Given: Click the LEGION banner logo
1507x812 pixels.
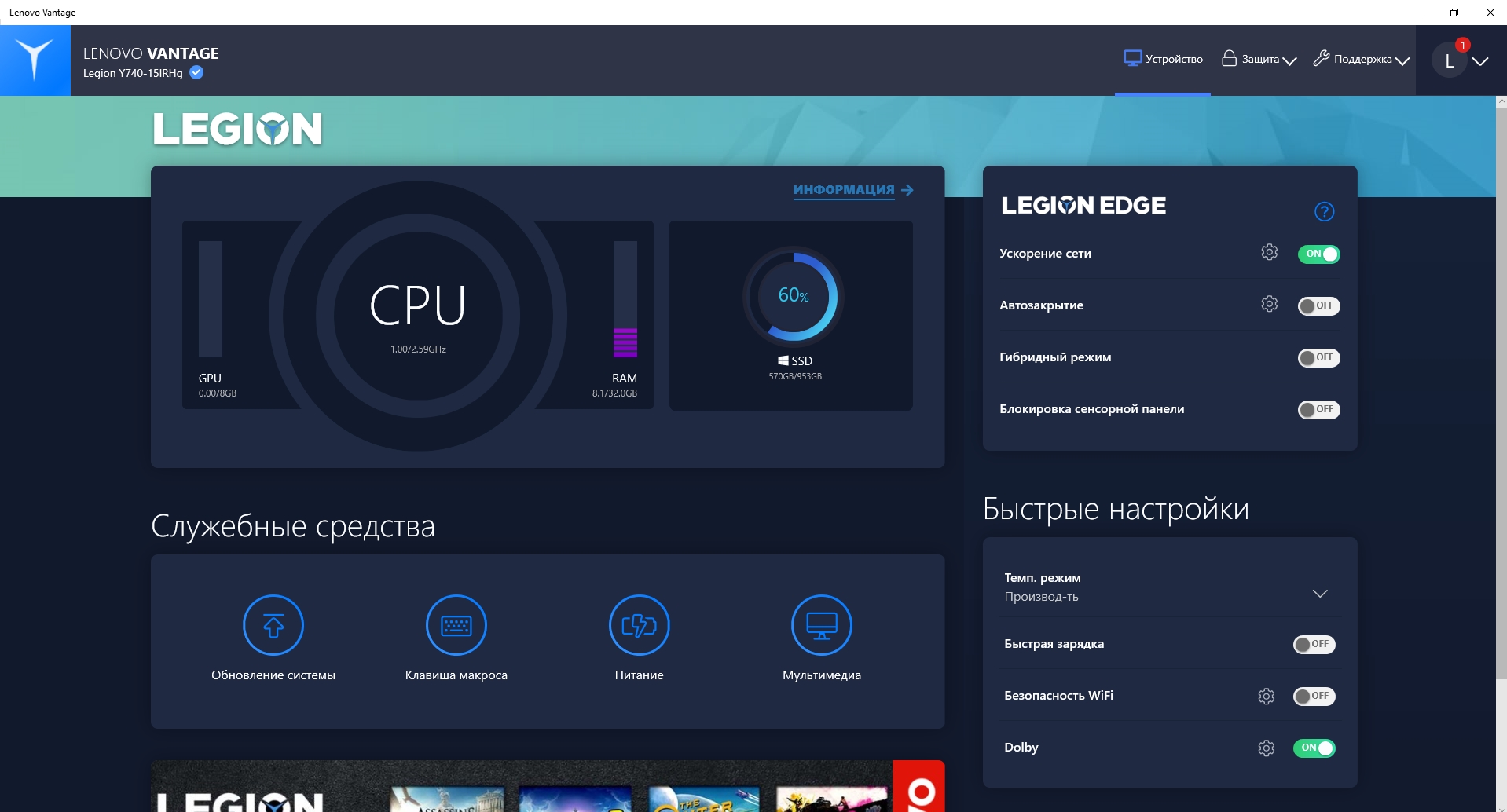Looking at the screenshot, I should click(237, 130).
